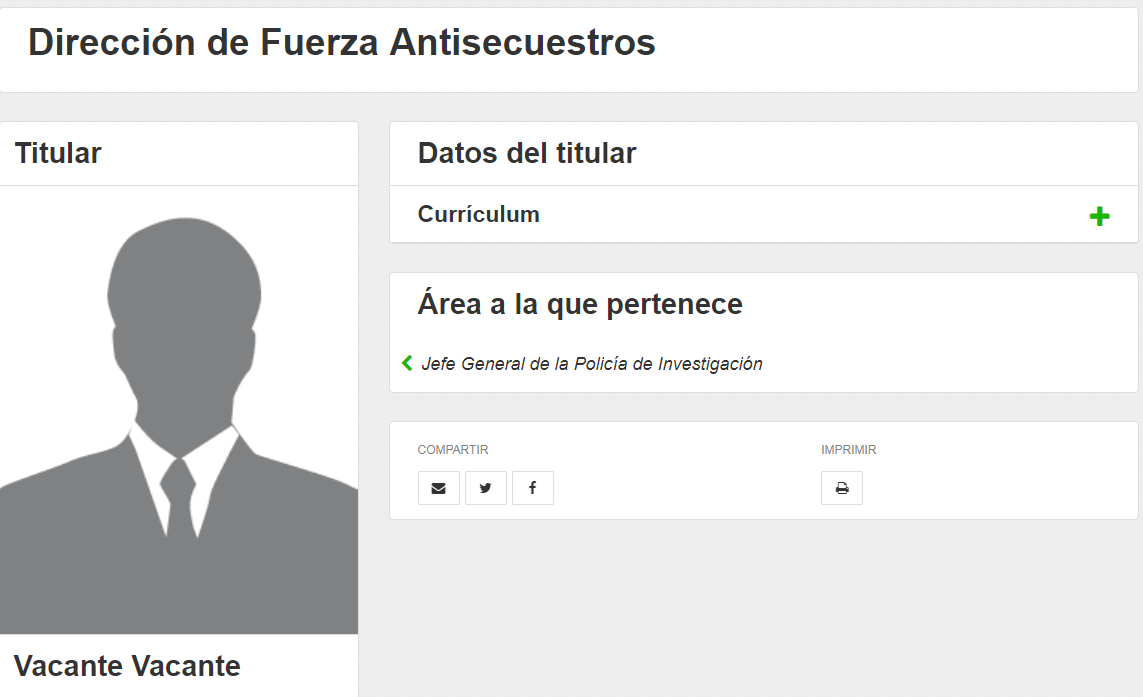Click empty space in the Currículum row
Image resolution: width=1143 pixels, height=697 pixels.
(800, 214)
